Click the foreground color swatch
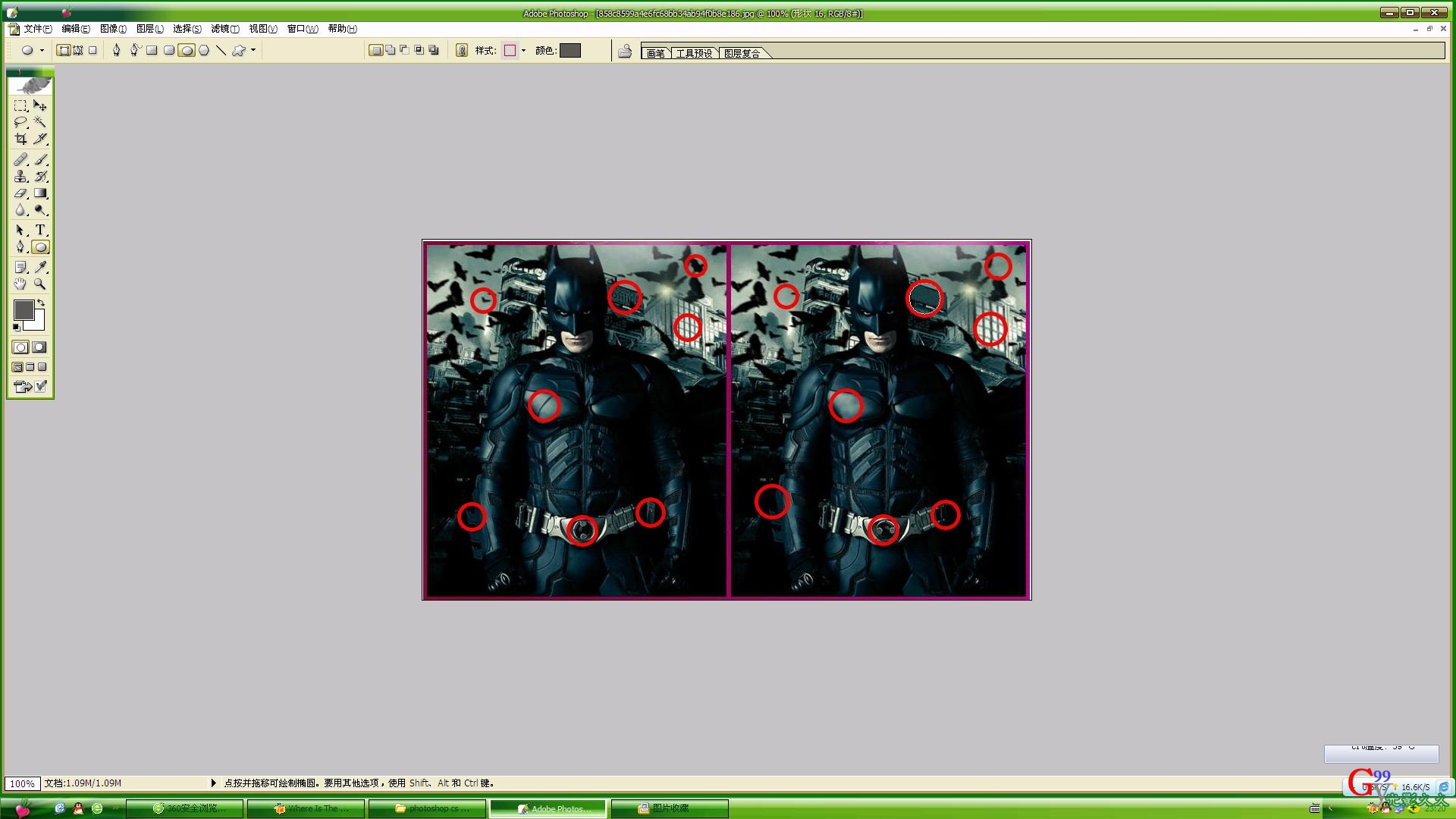Screen dimensions: 1456x819 tap(24, 309)
